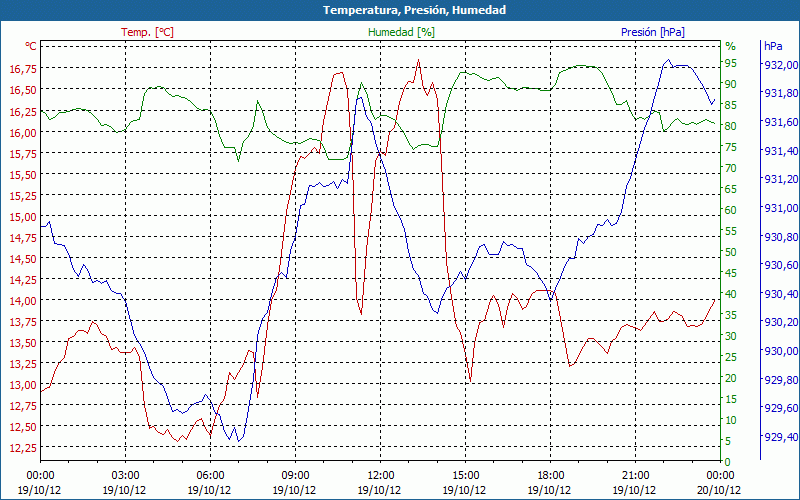This screenshot has width=800, height=500.
Task: Click pressure axis value '929,40'
Action: (x=779, y=437)
